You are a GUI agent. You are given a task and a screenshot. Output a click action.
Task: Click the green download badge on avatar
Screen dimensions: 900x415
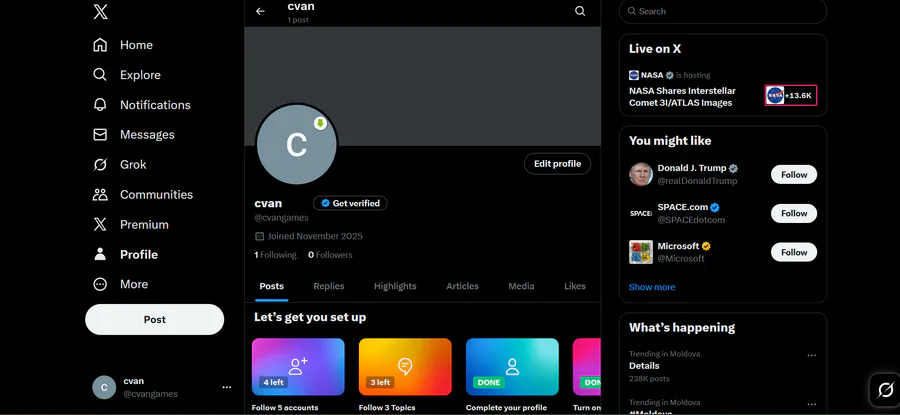tap(320, 123)
